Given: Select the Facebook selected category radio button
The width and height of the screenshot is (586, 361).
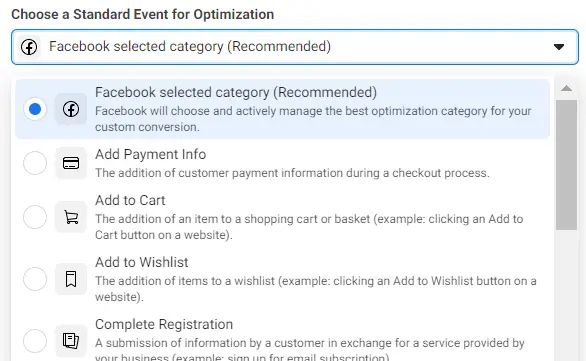Looking at the screenshot, I should pyautogui.click(x=35, y=109).
